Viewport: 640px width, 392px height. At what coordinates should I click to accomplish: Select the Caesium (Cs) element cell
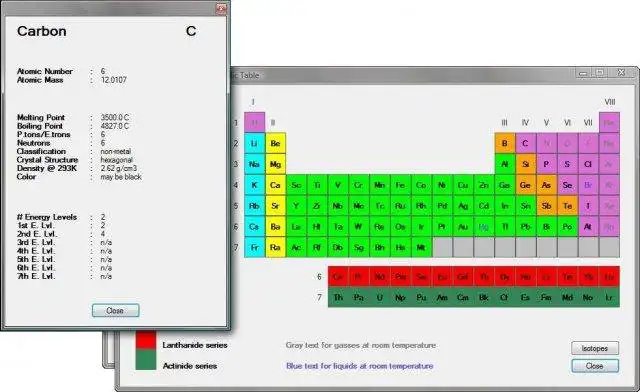coord(254,227)
